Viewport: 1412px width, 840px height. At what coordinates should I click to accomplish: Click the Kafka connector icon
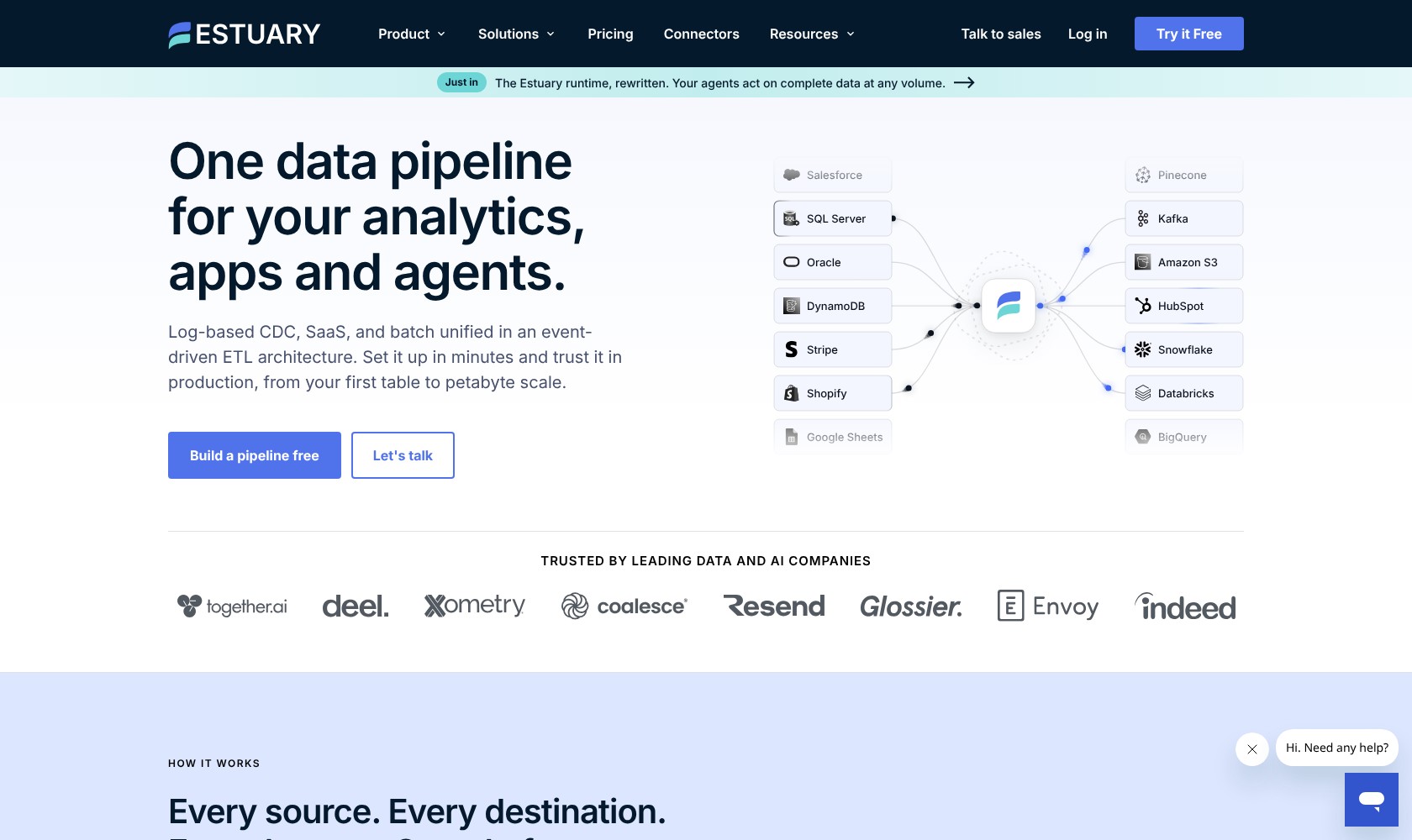[1142, 218]
